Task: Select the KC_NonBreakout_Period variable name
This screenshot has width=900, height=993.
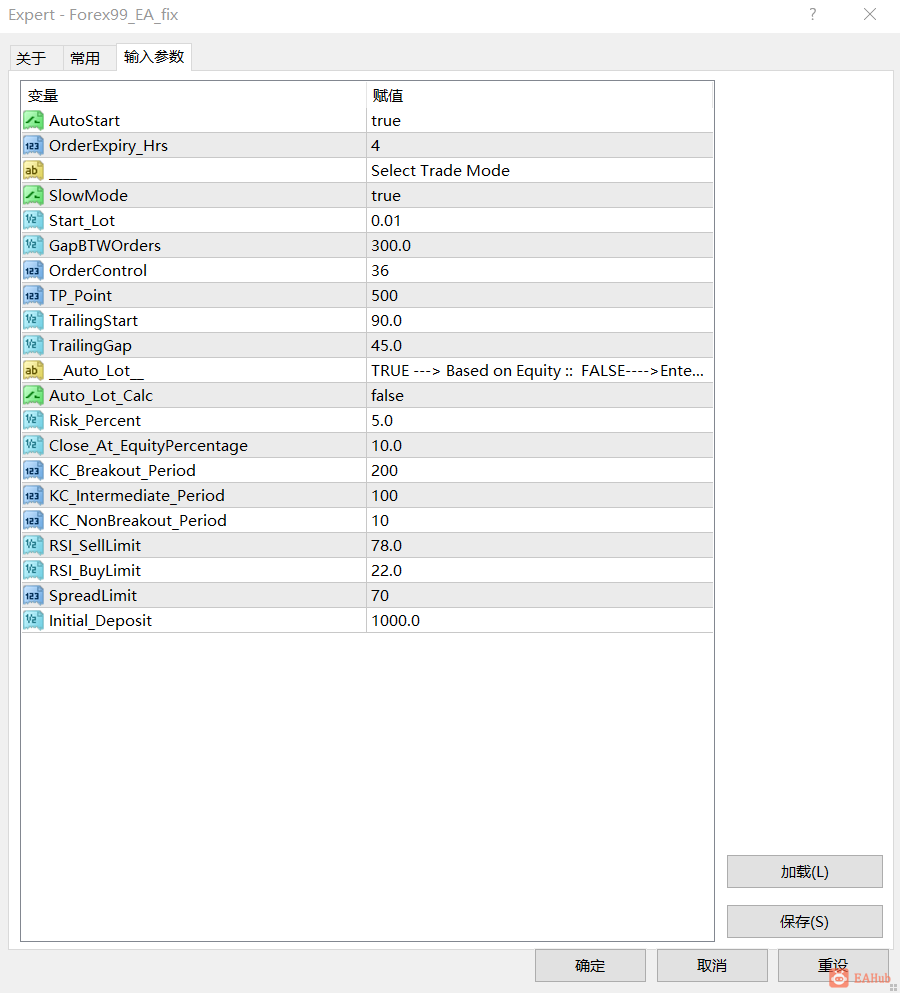Action: (x=138, y=521)
